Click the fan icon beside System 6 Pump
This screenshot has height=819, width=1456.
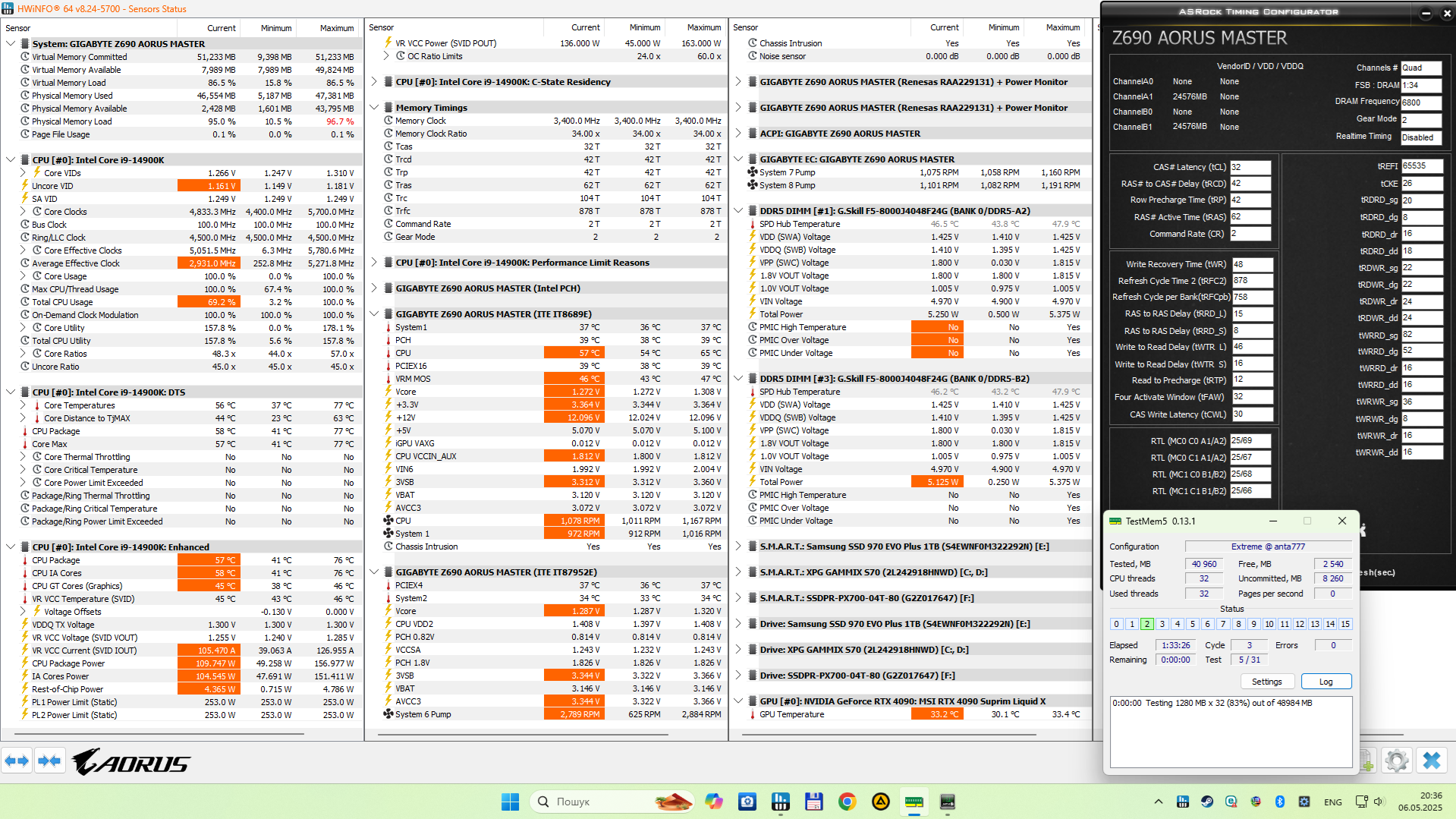[x=388, y=714]
